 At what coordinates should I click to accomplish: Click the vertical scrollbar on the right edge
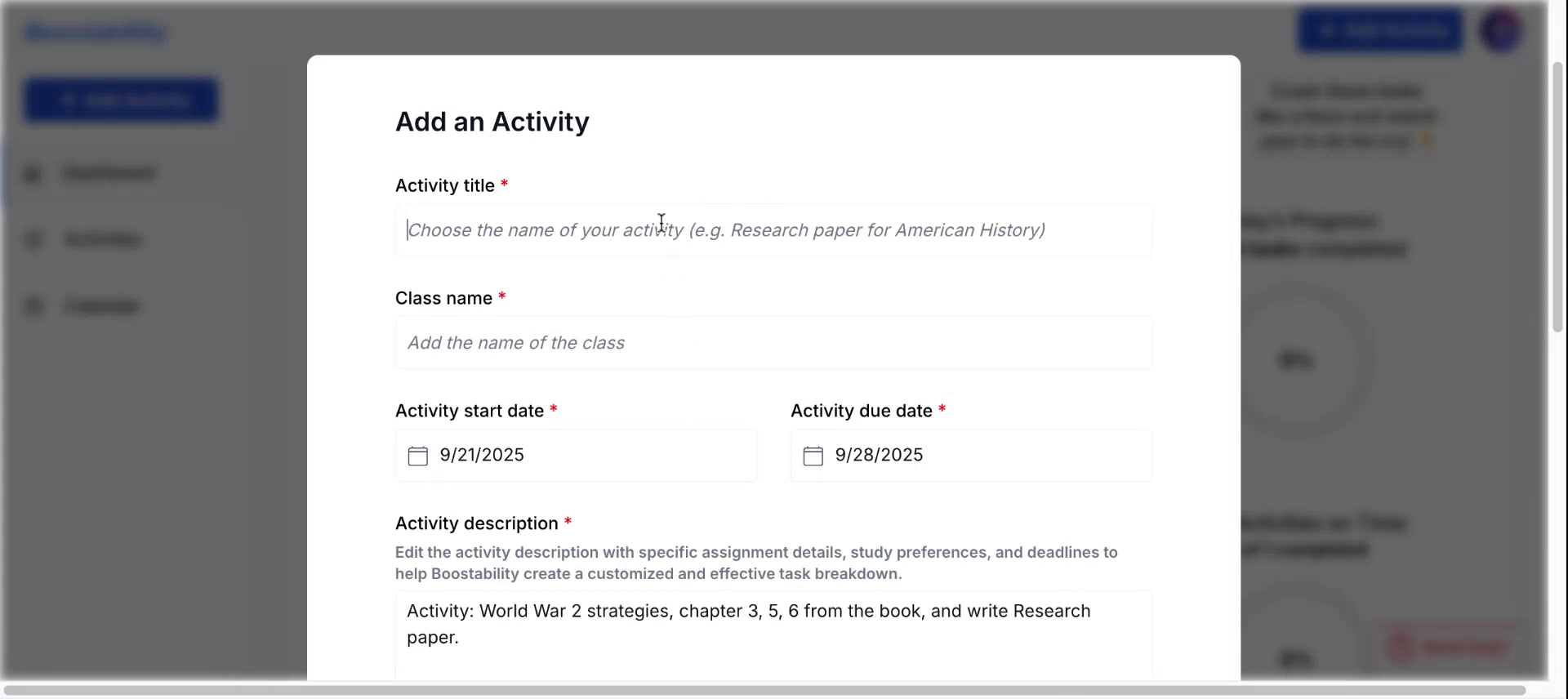coord(1557,196)
